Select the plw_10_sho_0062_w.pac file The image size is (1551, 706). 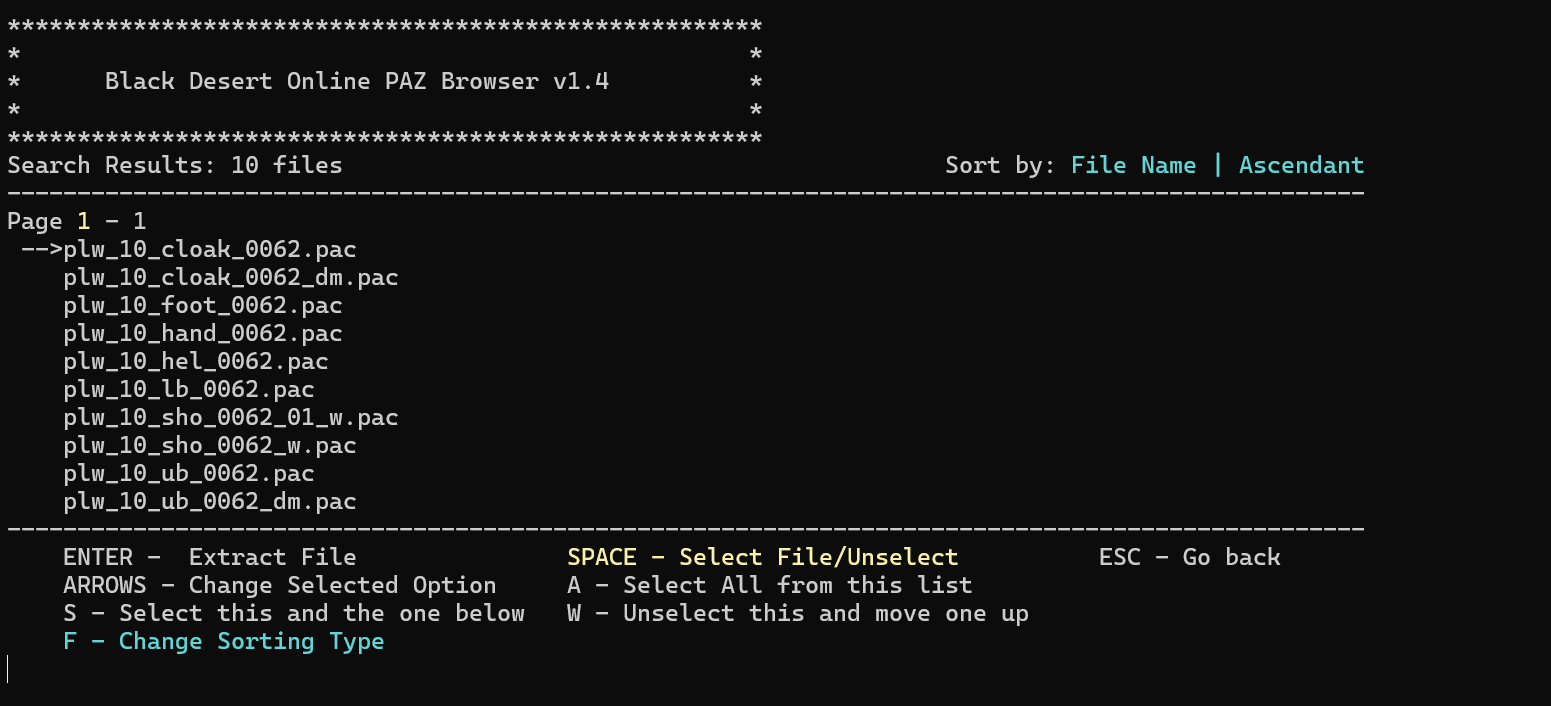click(x=210, y=445)
